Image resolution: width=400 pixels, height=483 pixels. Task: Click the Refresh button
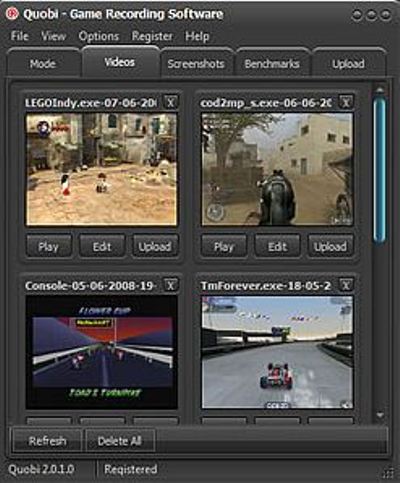coord(47,441)
